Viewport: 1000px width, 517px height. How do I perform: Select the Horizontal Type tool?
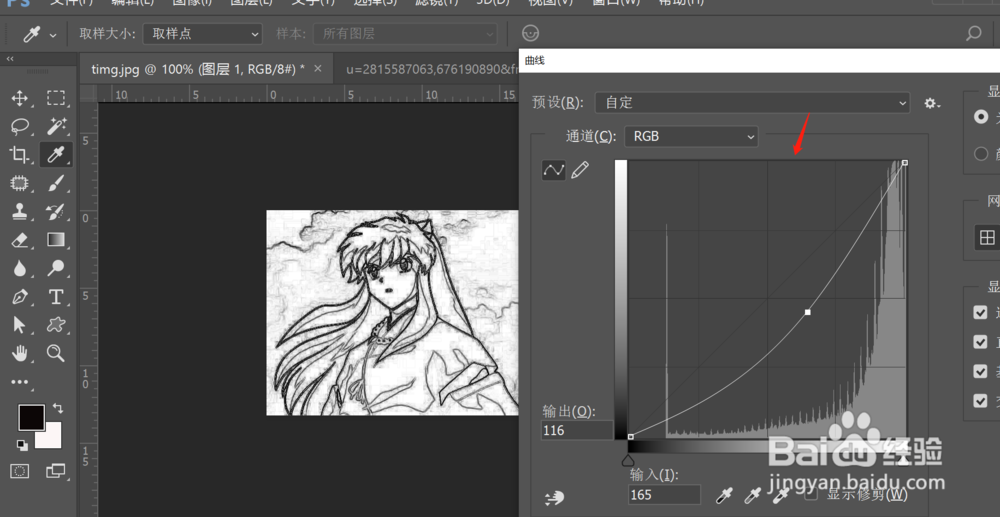coord(56,297)
